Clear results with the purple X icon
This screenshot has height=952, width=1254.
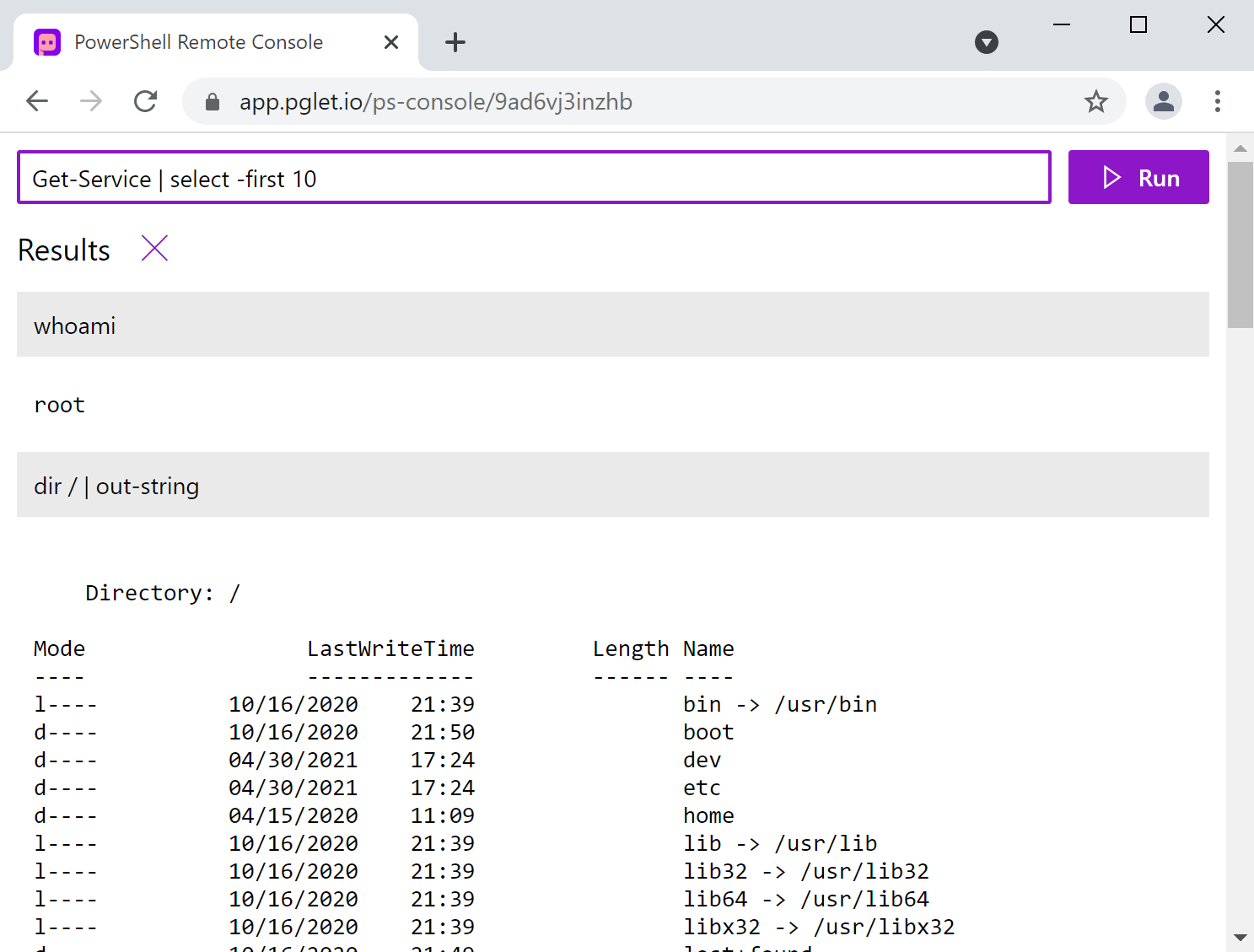pyautogui.click(x=154, y=249)
